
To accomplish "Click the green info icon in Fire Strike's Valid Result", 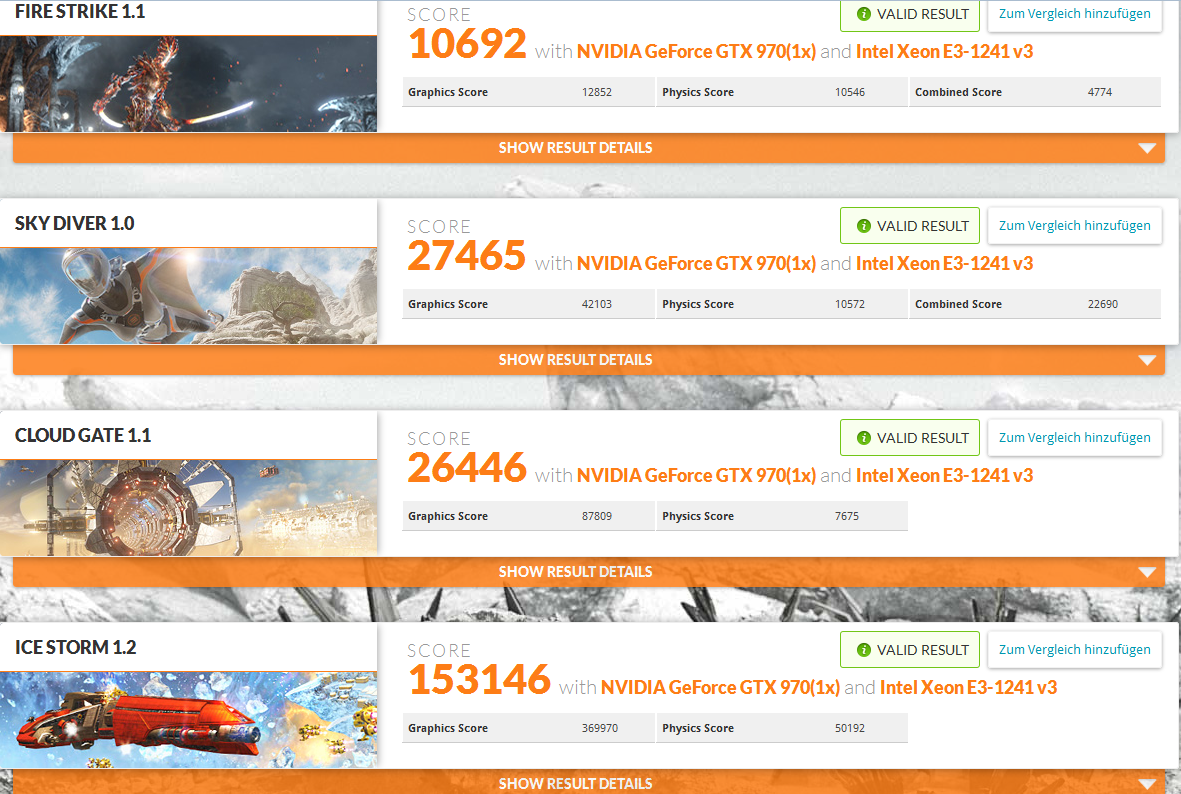I will point(864,14).
